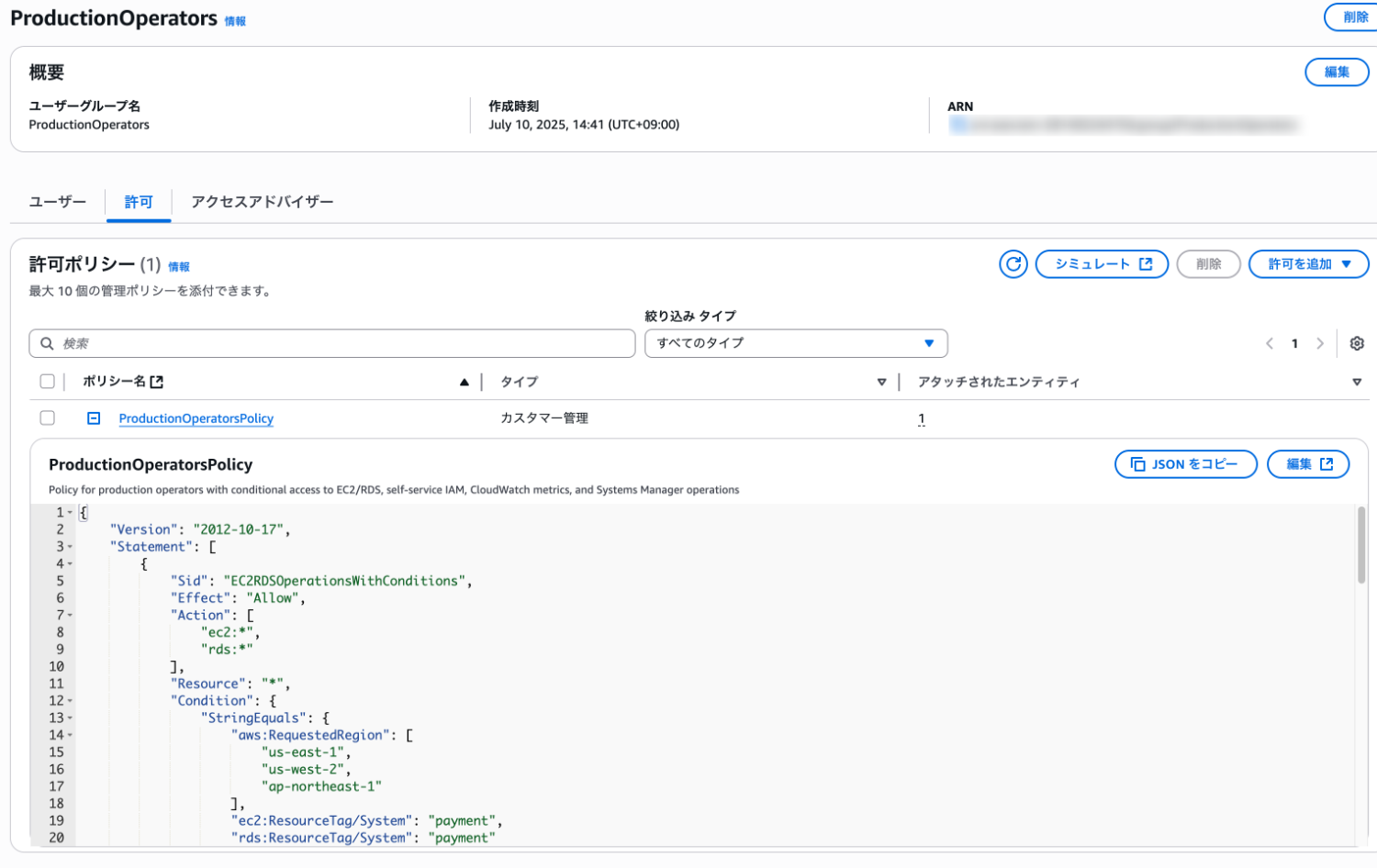Click attached entities count 1

tap(922, 419)
